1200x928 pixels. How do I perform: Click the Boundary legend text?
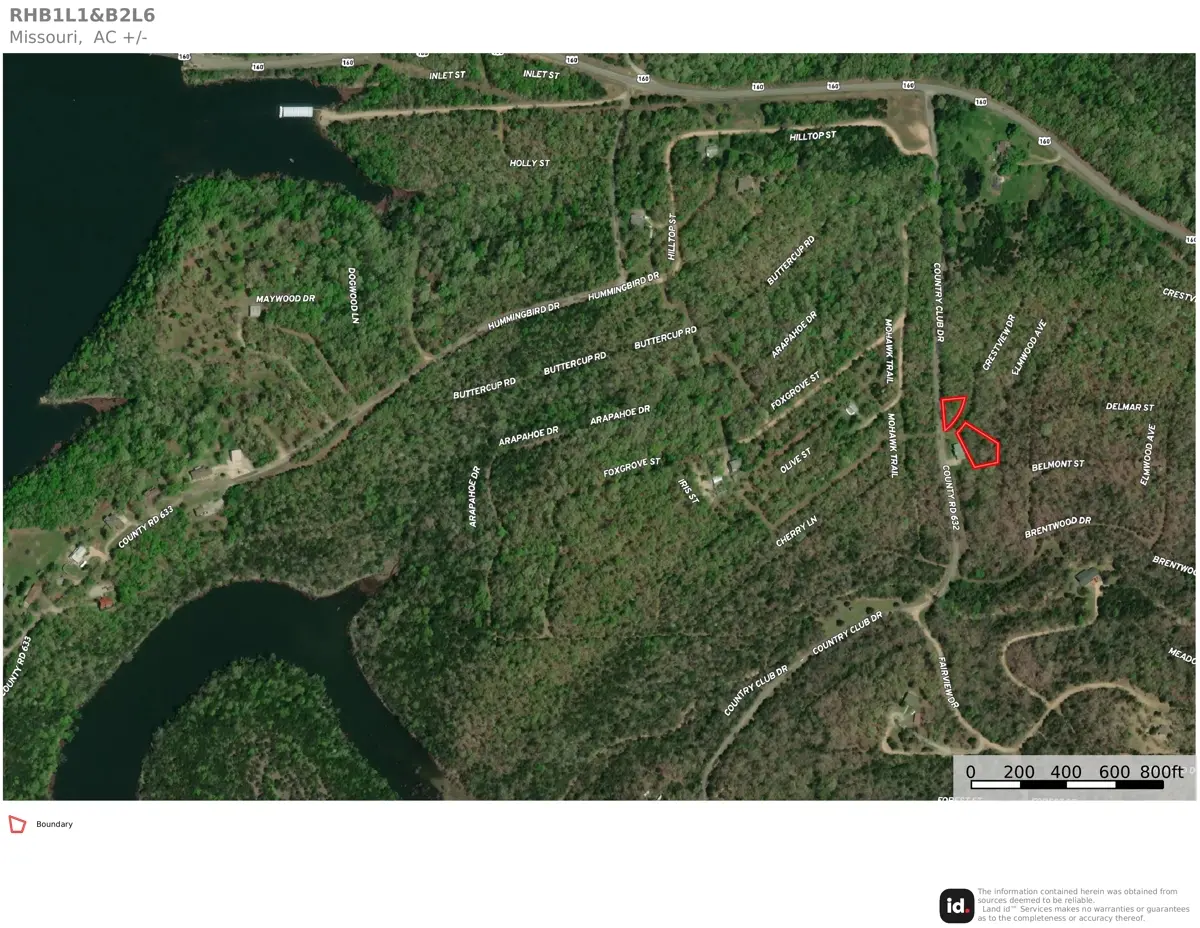point(54,825)
